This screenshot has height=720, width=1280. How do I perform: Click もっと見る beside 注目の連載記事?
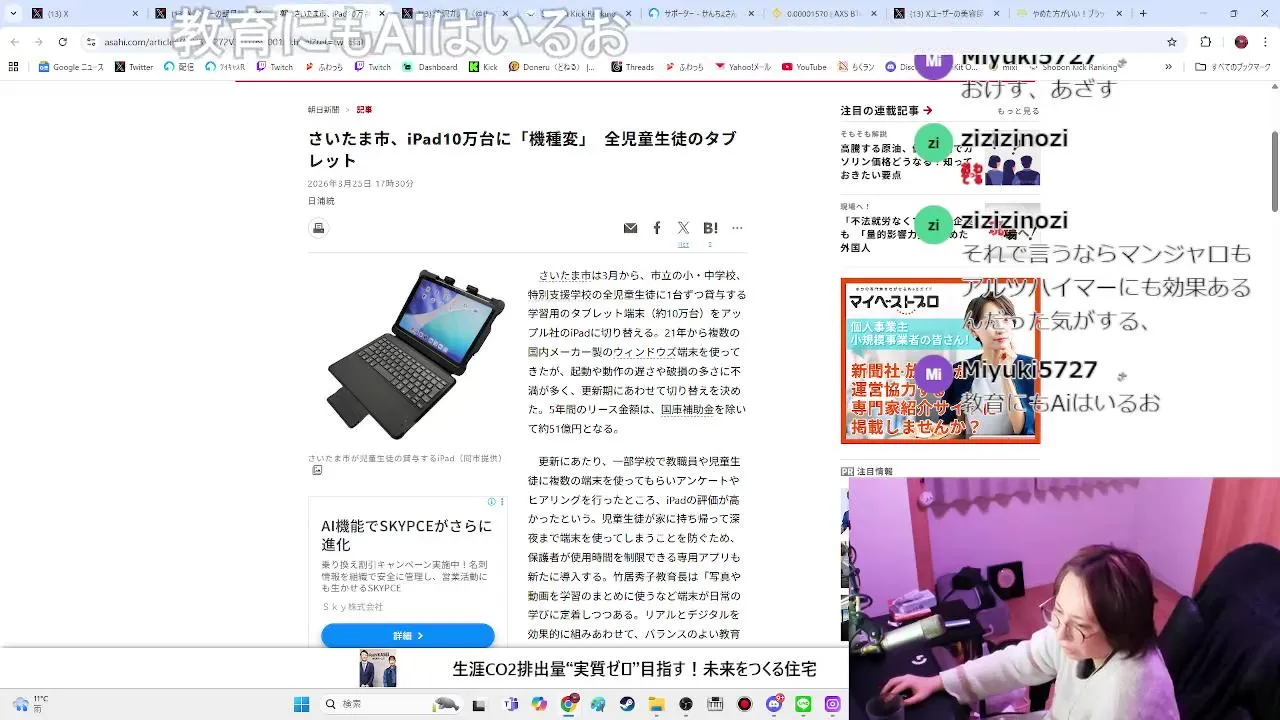(x=1018, y=111)
